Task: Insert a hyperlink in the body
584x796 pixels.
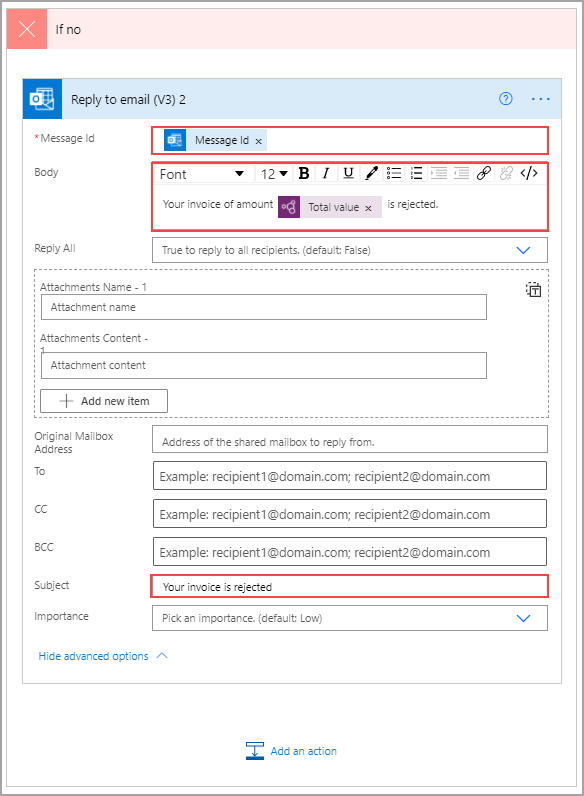Action: click(483, 174)
